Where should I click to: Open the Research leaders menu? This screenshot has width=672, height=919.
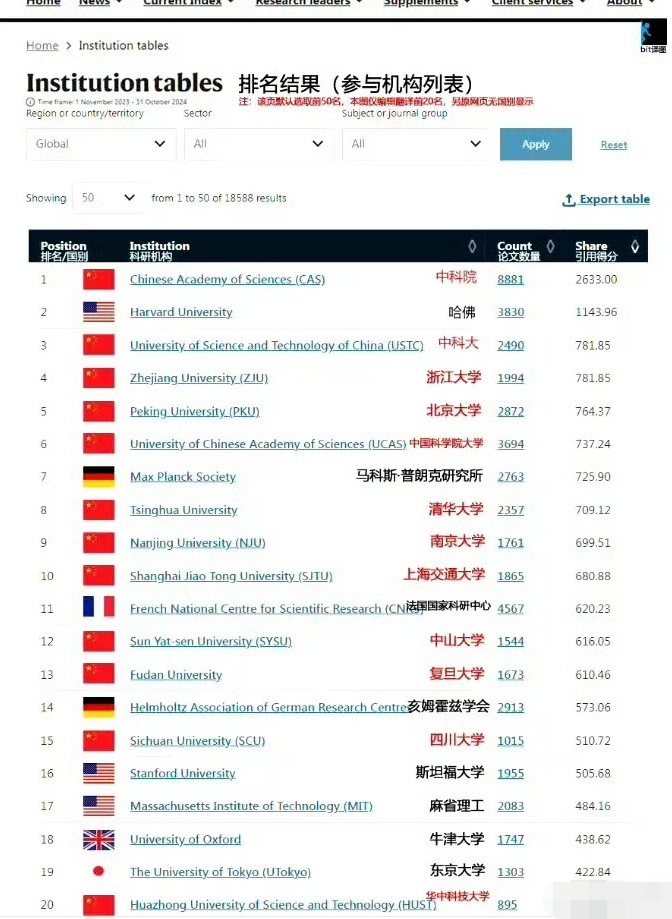309,3
